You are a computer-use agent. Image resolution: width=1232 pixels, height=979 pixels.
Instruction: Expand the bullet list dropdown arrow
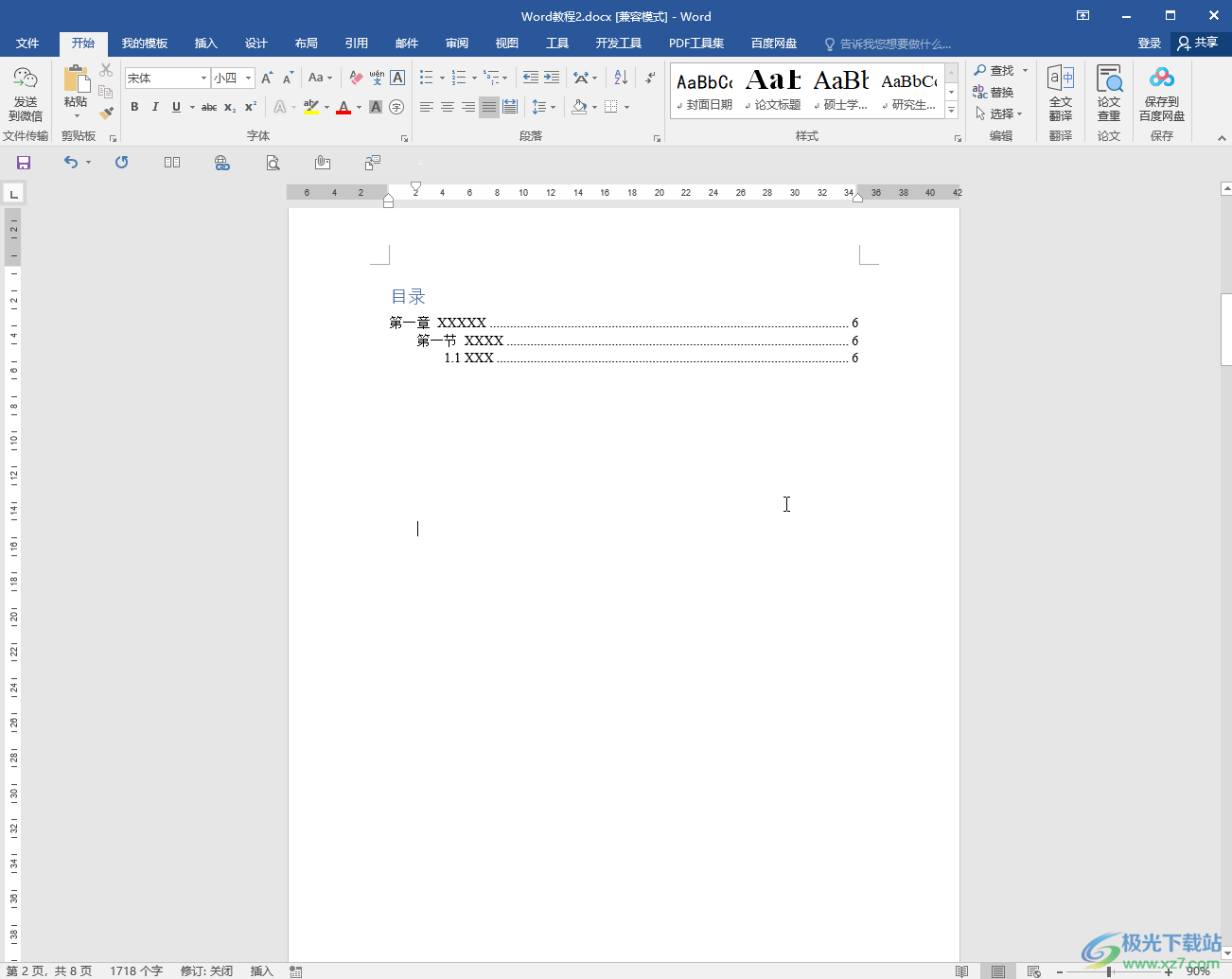coord(442,79)
